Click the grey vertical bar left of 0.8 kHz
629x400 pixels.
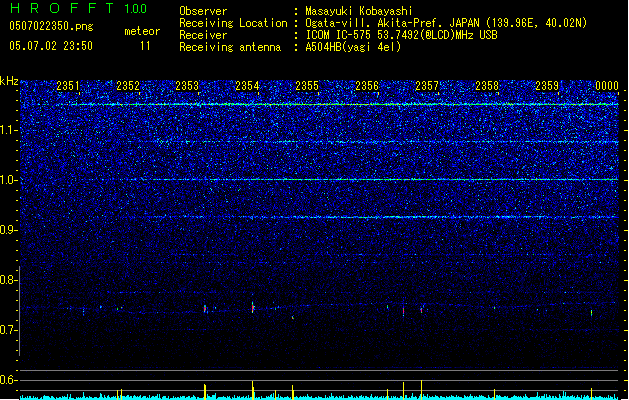tap(19, 311)
